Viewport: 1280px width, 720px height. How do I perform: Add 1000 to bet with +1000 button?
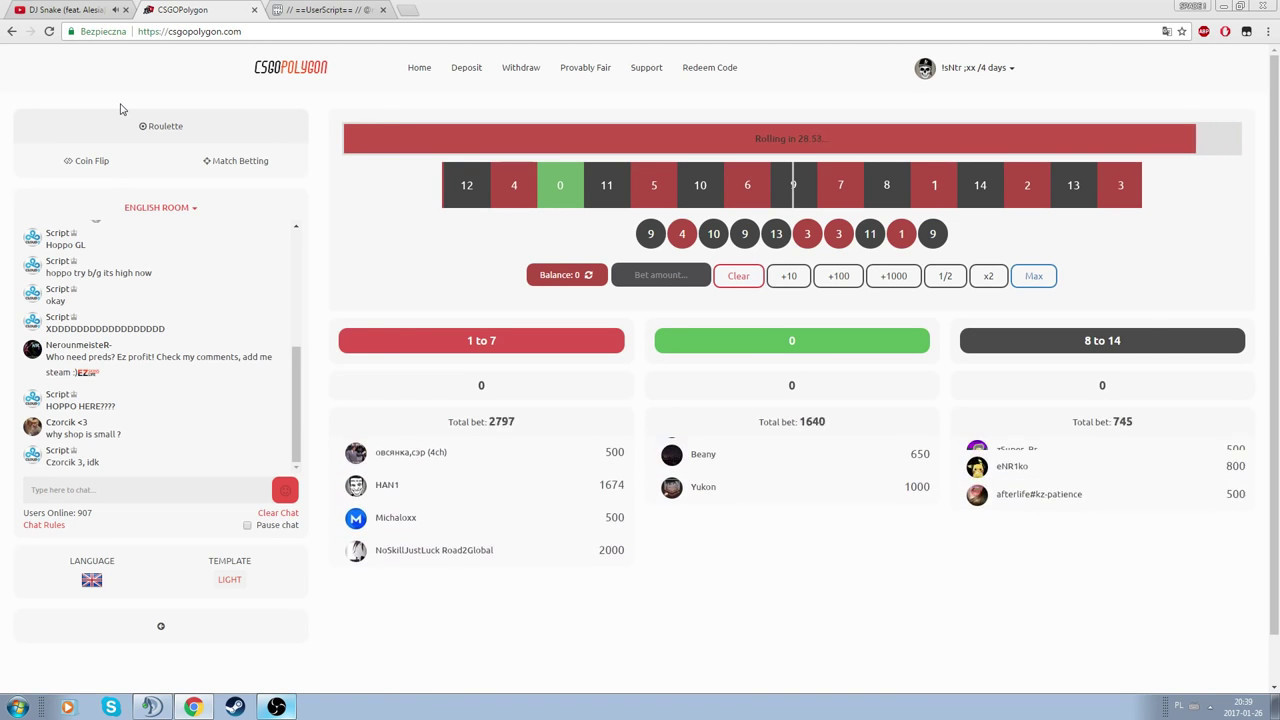click(894, 276)
